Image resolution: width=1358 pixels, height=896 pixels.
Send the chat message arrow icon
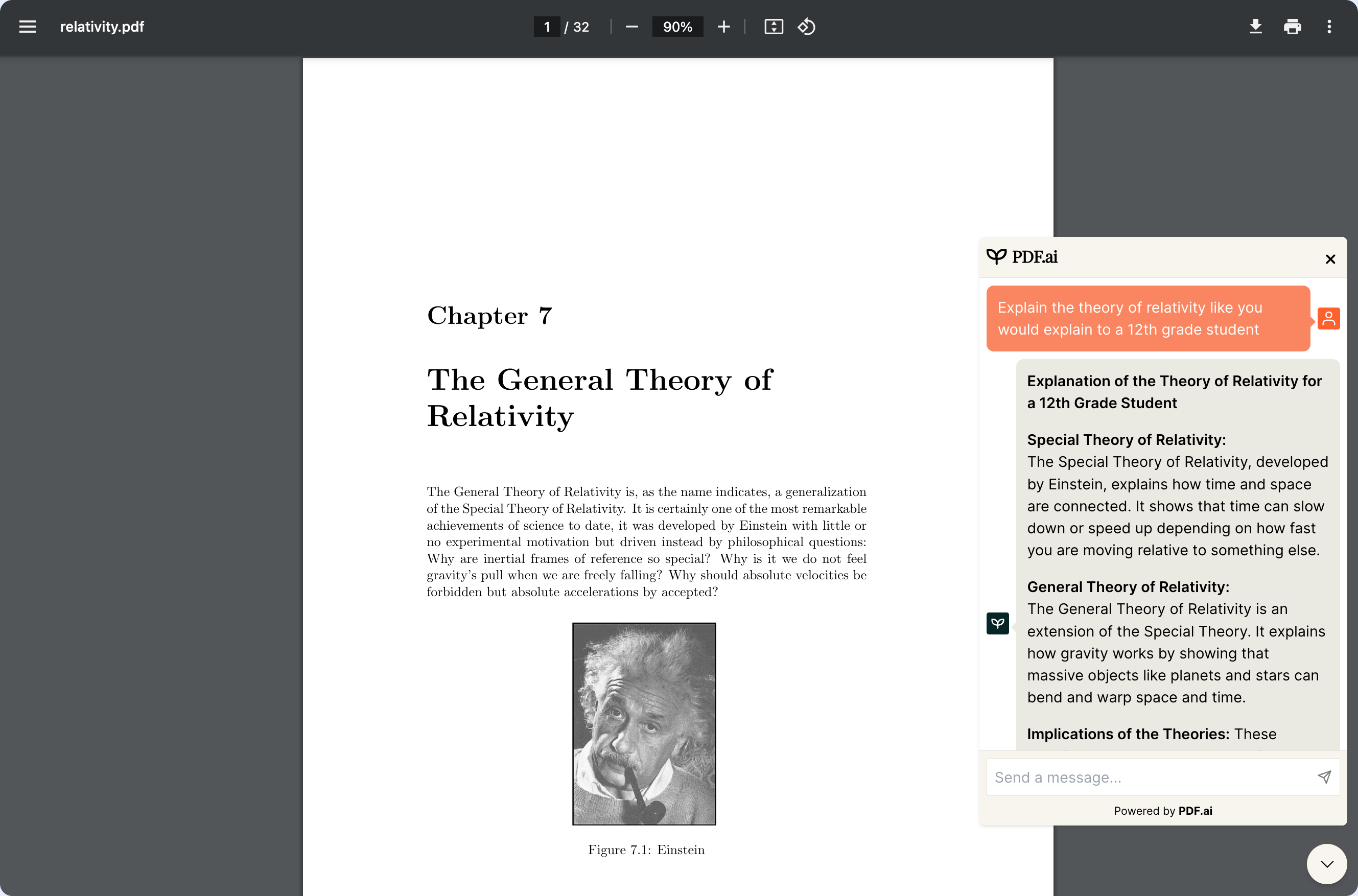(x=1324, y=776)
